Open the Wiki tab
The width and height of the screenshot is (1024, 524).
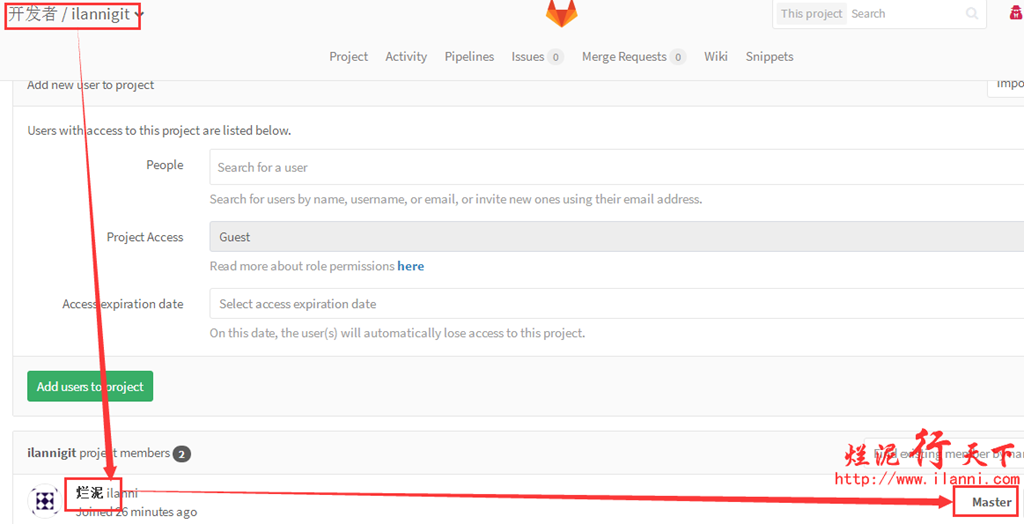(715, 57)
